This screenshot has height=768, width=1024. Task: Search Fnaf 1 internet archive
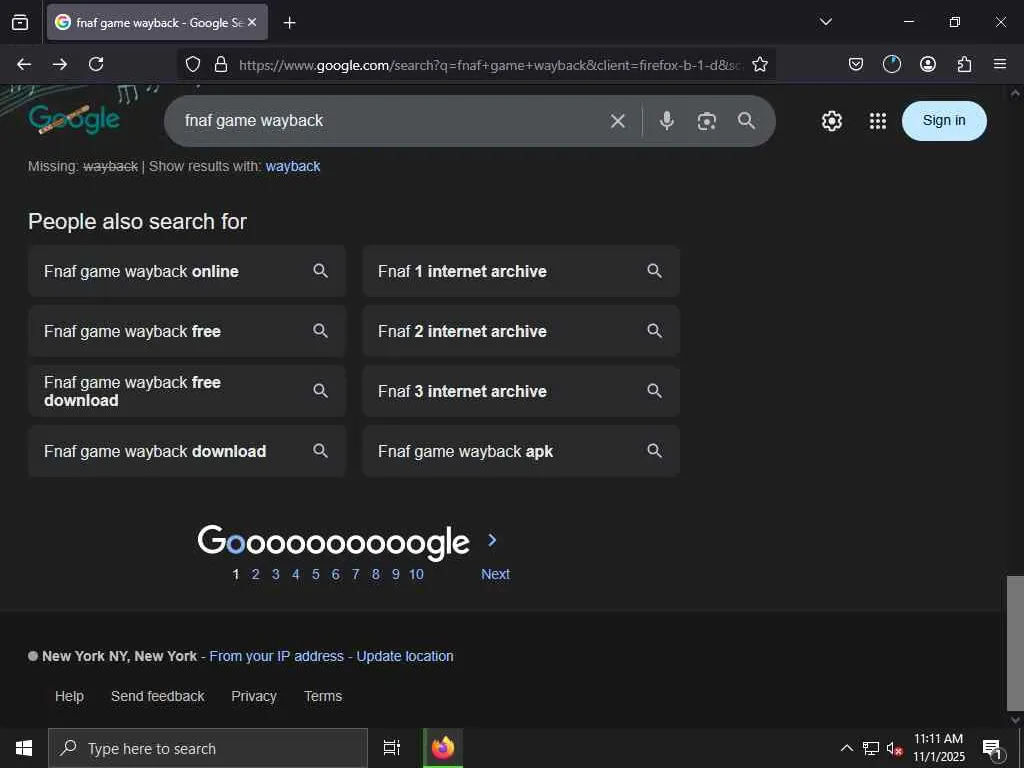coord(521,271)
